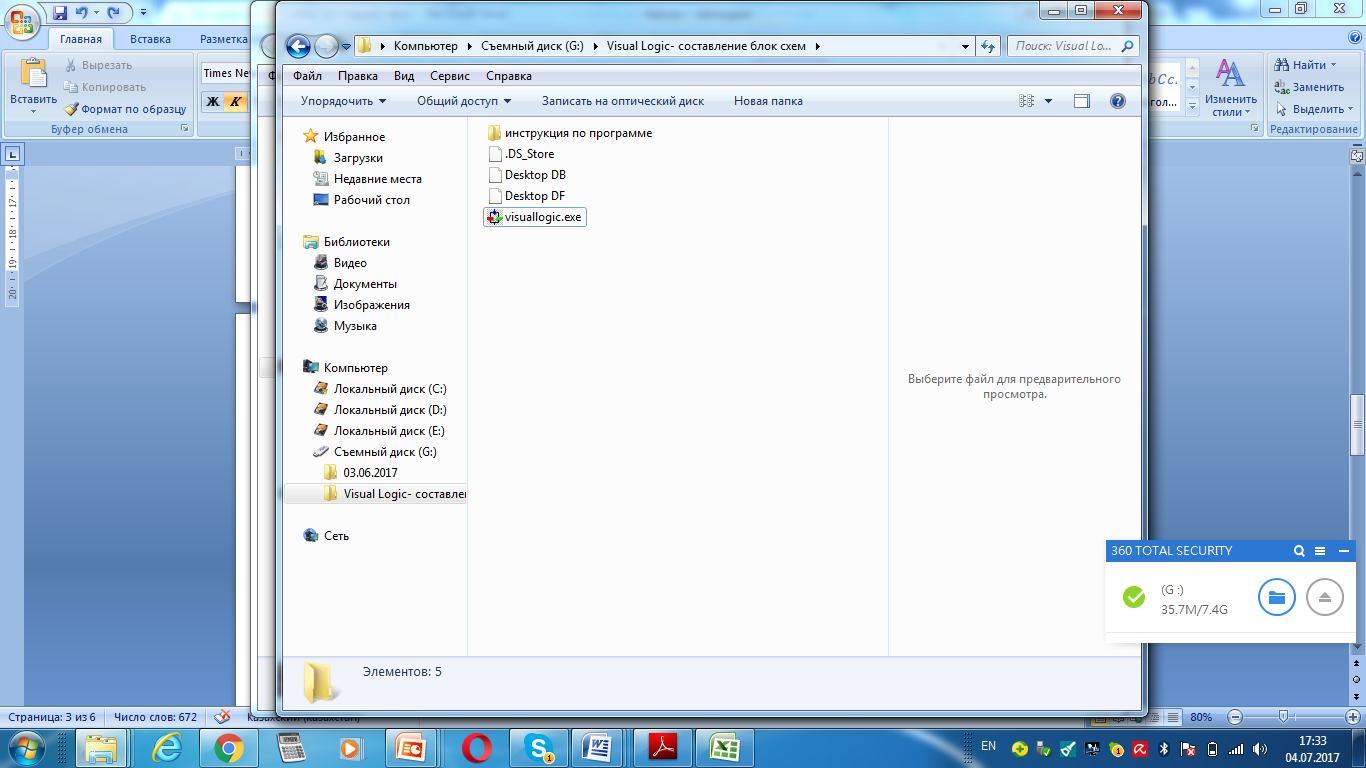The width and height of the screenshot is (1366, 768).
Task: Select the Desktop DB file
Action: tap(526, 175)
